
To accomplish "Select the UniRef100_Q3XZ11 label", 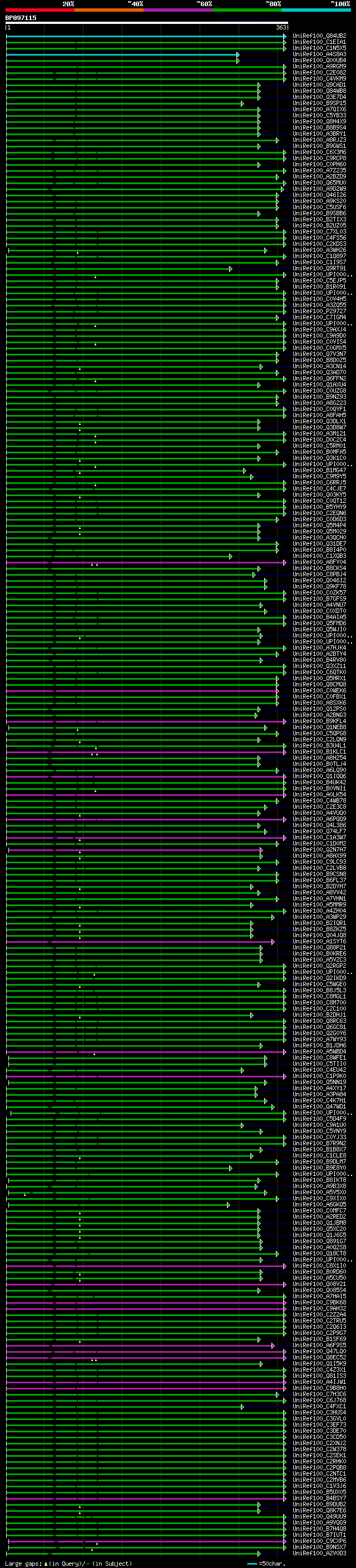I will (x=319, y=666).
